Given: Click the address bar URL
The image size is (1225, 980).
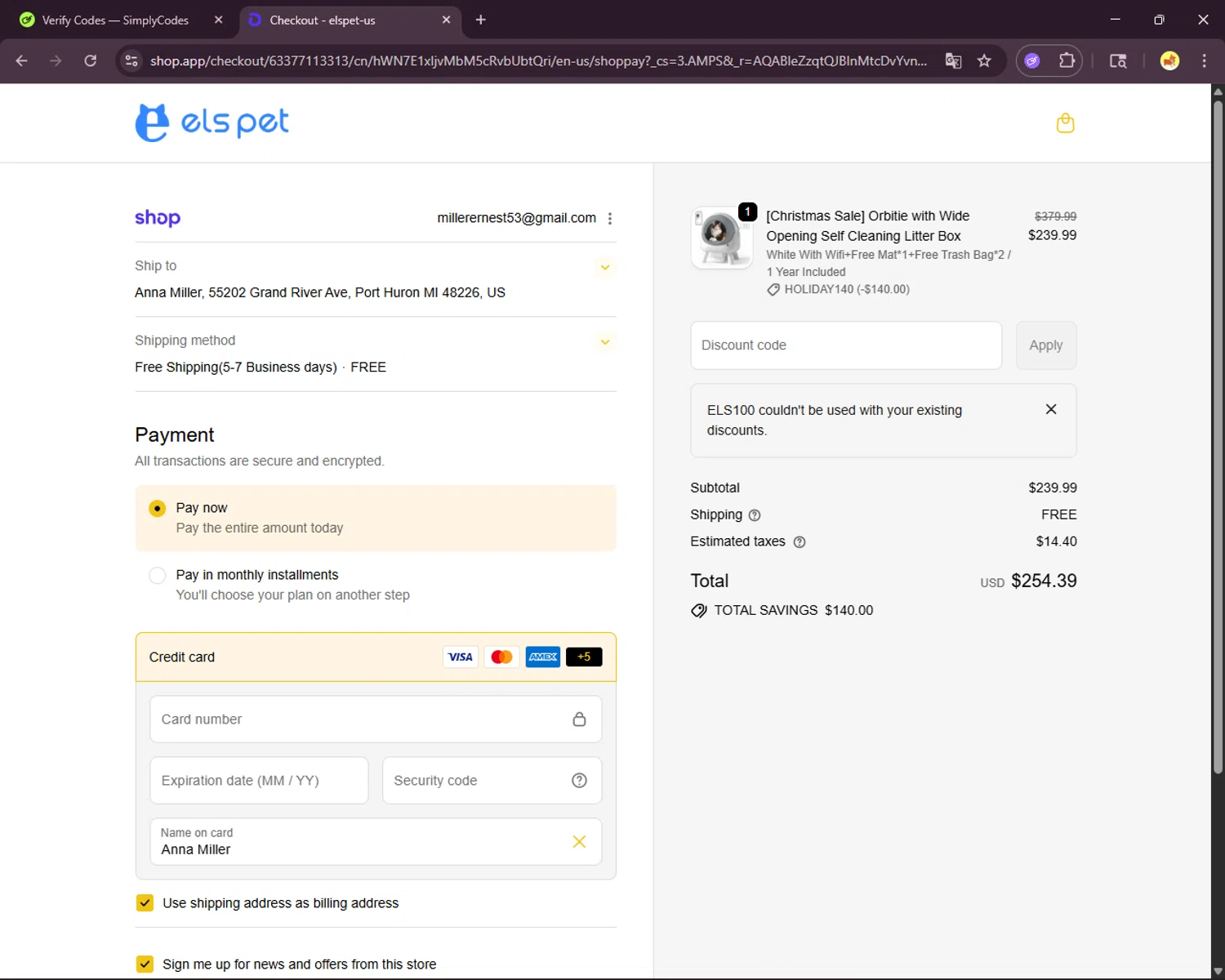Looking at the screenshot, I should pyautogui.click(x=538, y=60).
